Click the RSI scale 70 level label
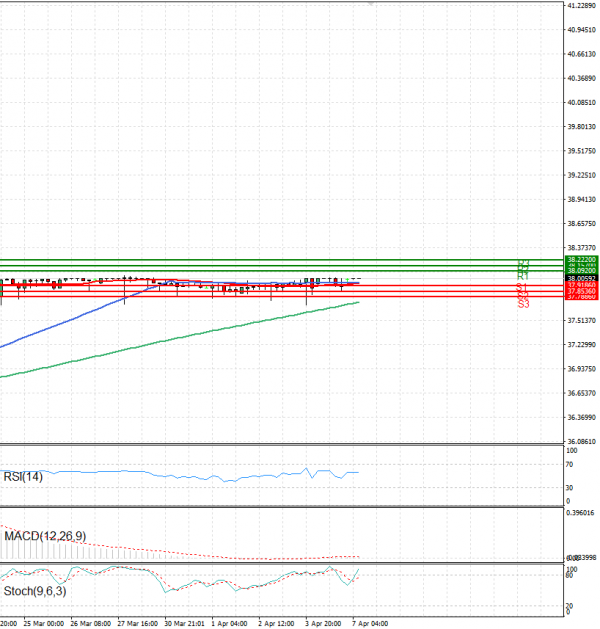600x629 pixels. click(x=569, y=465)
